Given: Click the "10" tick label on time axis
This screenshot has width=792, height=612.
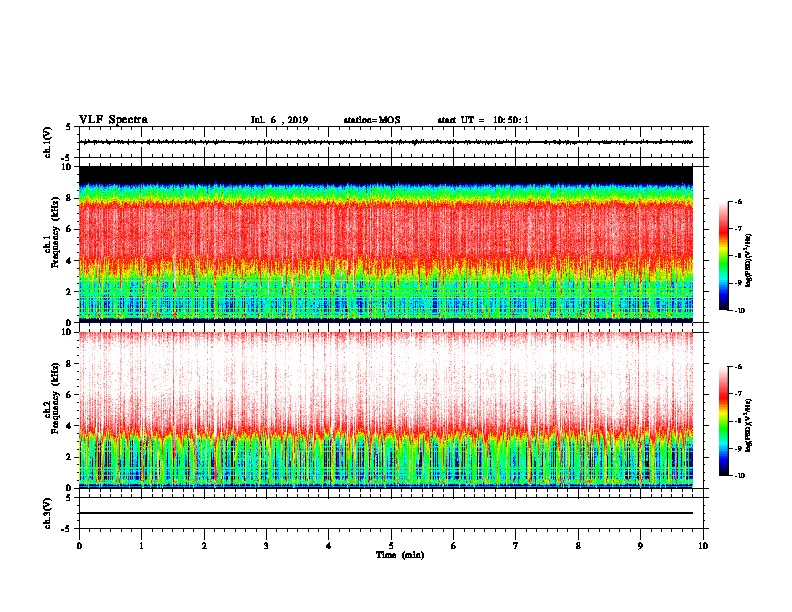Looking at the screenshot, I should pos(703,545).
